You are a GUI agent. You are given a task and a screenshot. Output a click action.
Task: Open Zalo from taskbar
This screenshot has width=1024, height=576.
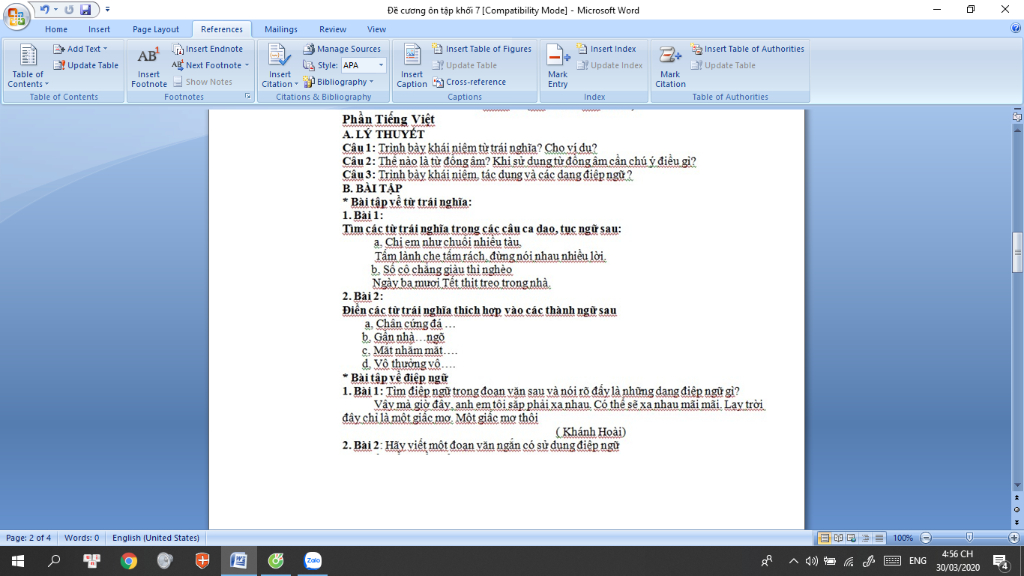coord(313,561)
